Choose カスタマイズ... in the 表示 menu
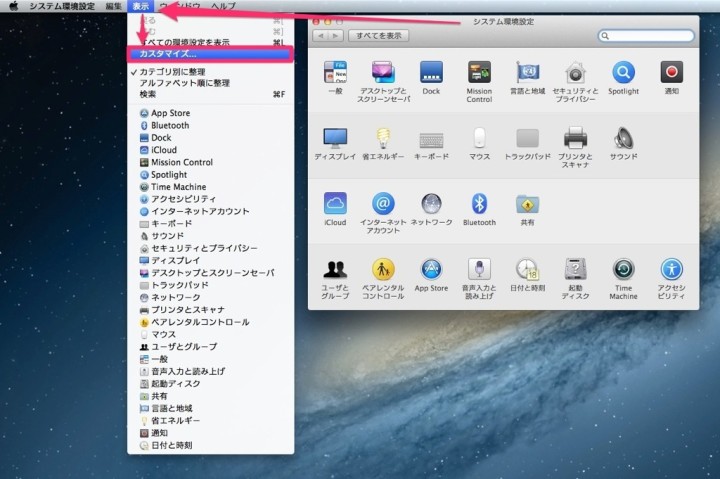 point(210,54)
